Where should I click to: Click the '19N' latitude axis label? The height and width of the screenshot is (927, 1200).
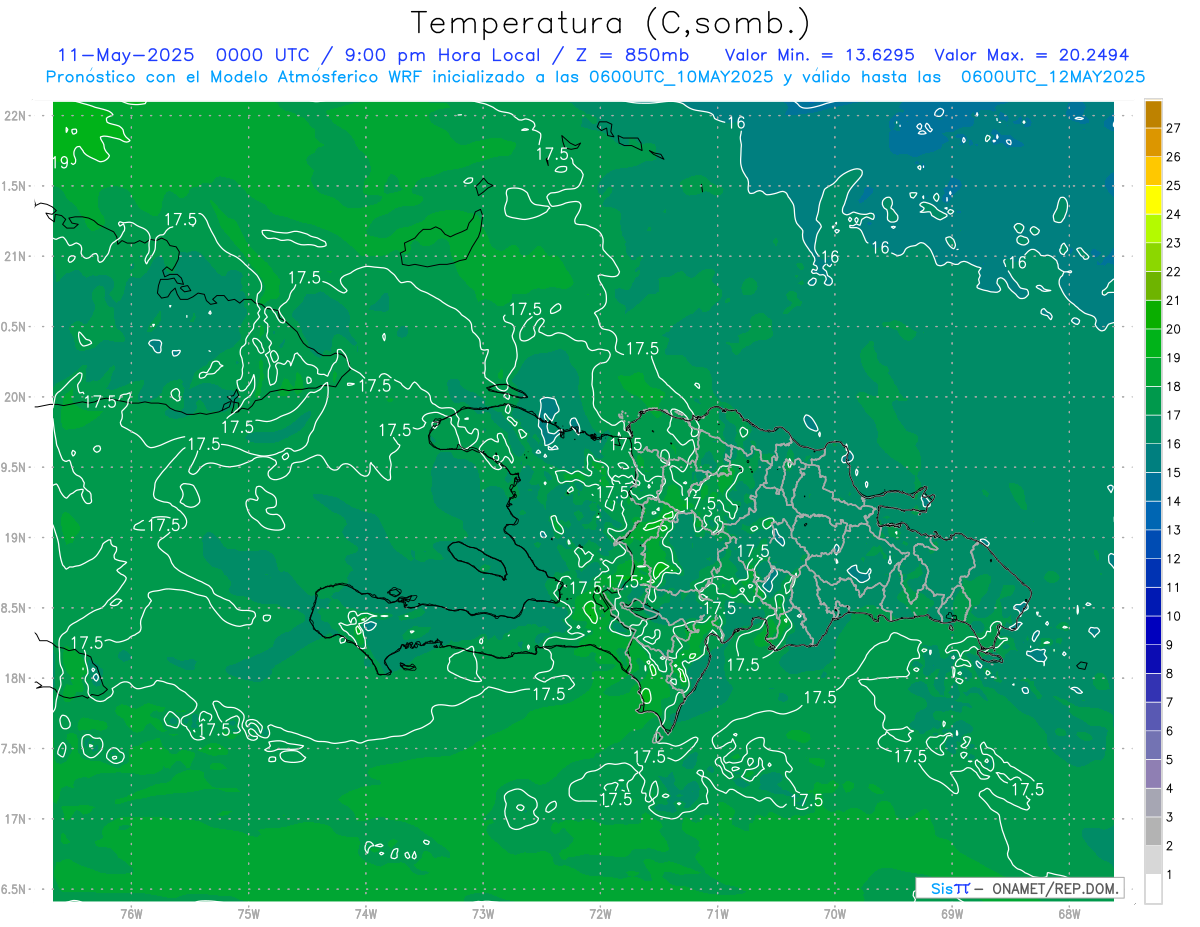pos(15,538)
